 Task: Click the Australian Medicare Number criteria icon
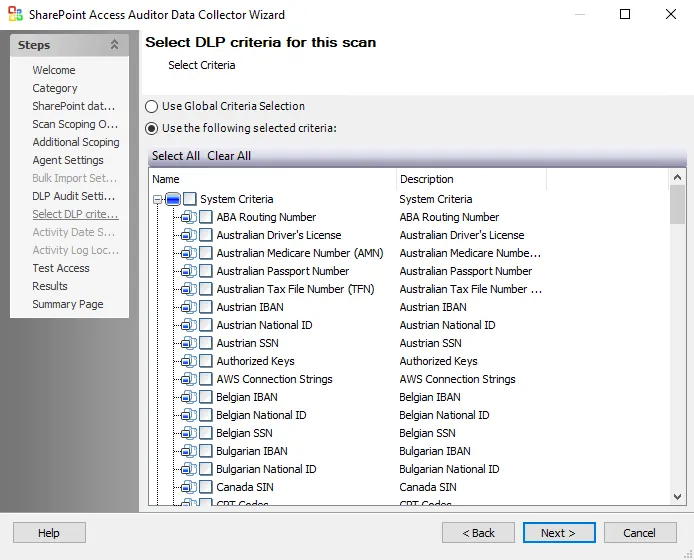click(189, 253)
